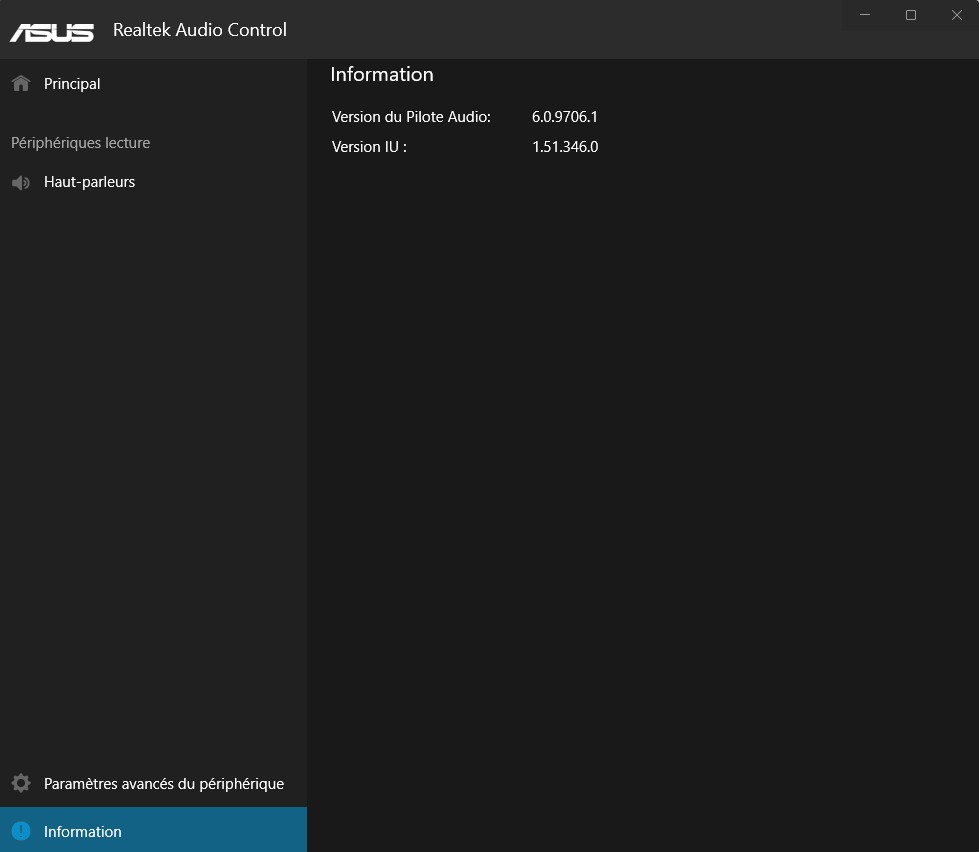Click UI version number 1.51.346.0

[564, 147]
